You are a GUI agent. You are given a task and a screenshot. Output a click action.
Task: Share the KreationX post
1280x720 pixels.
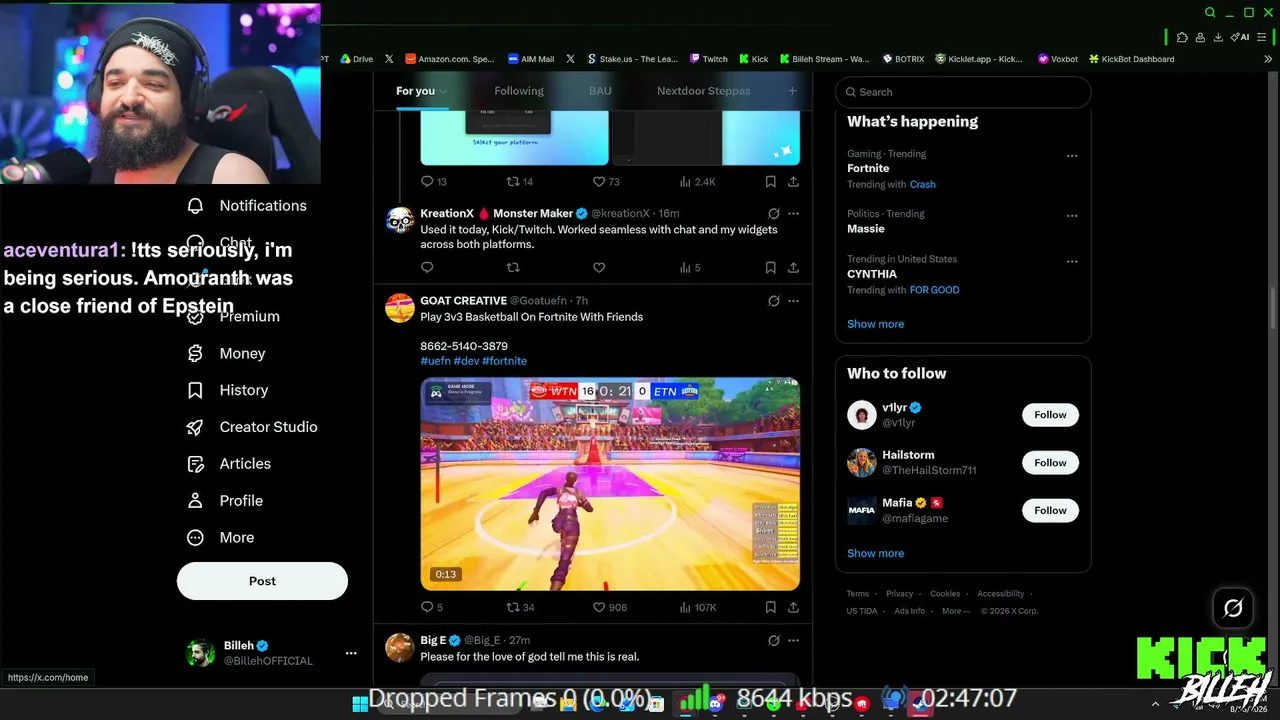tap(793, 268)
